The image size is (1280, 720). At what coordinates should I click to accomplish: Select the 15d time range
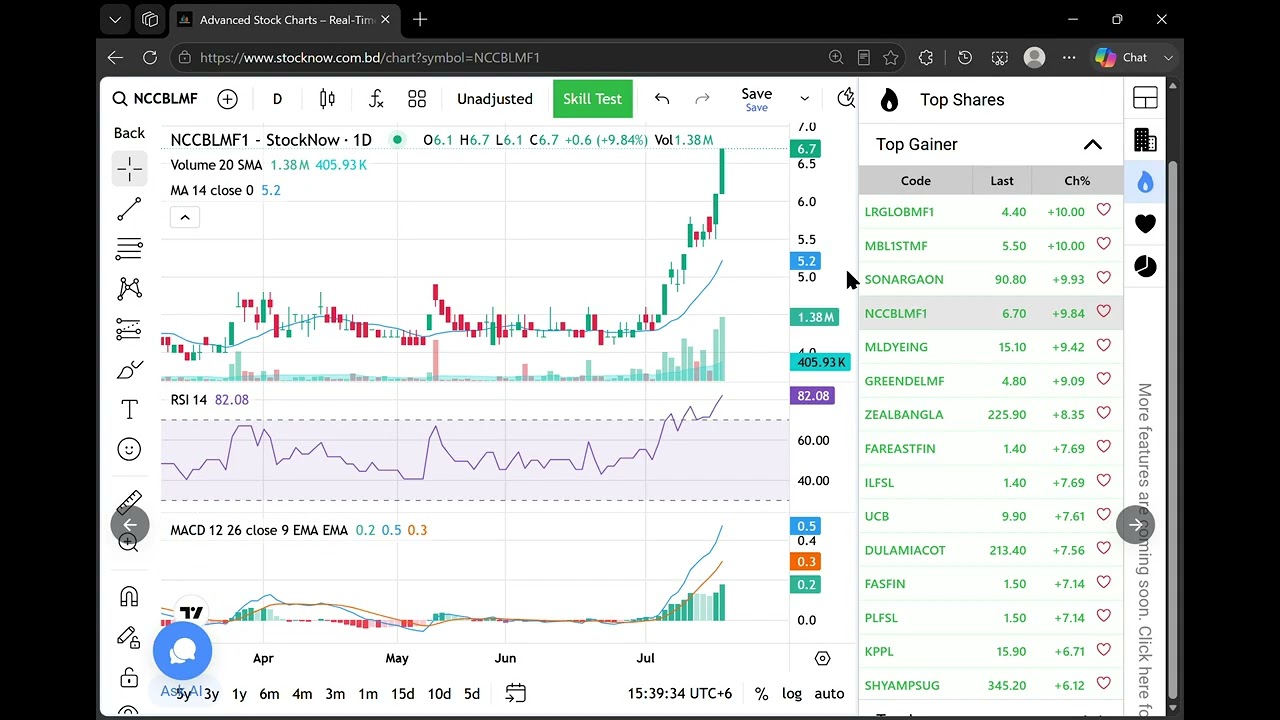(402, 694)
